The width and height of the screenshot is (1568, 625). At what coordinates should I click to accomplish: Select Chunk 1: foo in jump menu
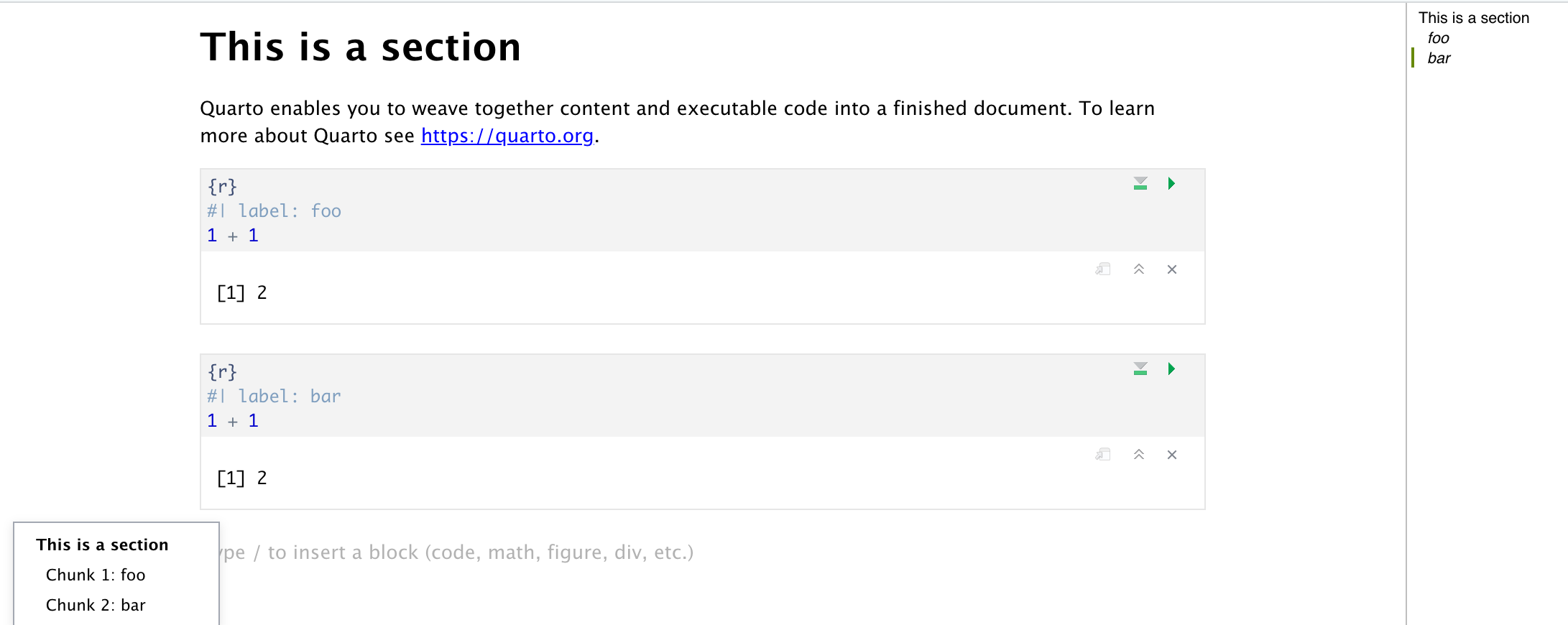point(96,575)
